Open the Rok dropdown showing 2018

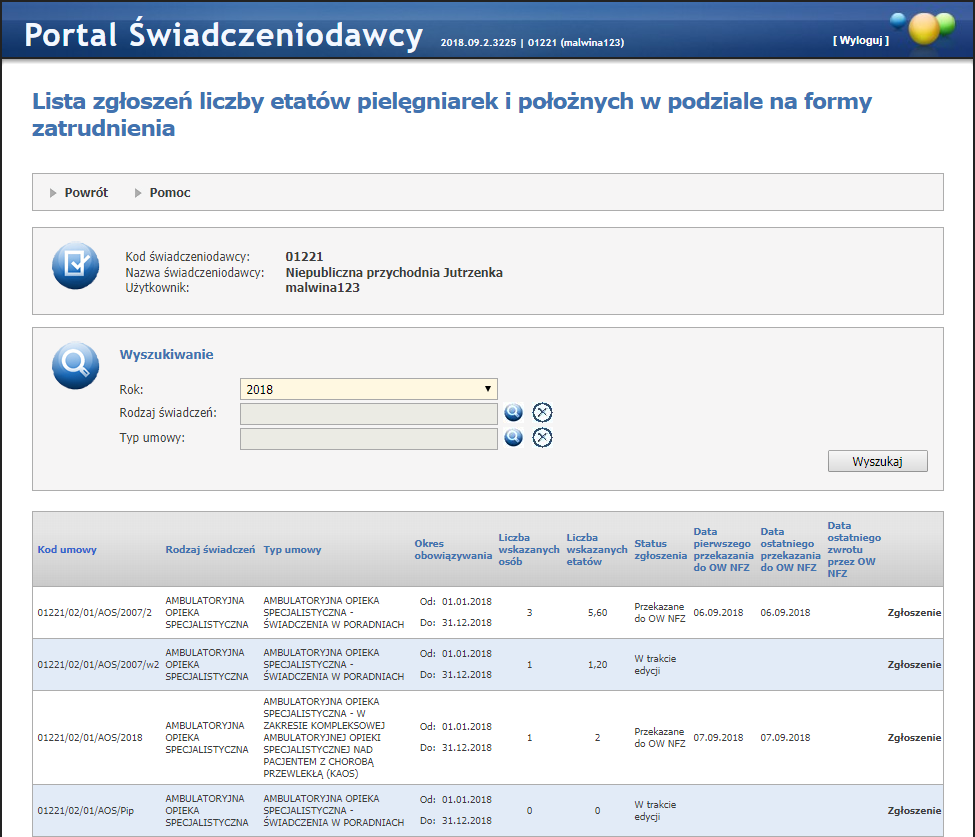coord(368,389)
